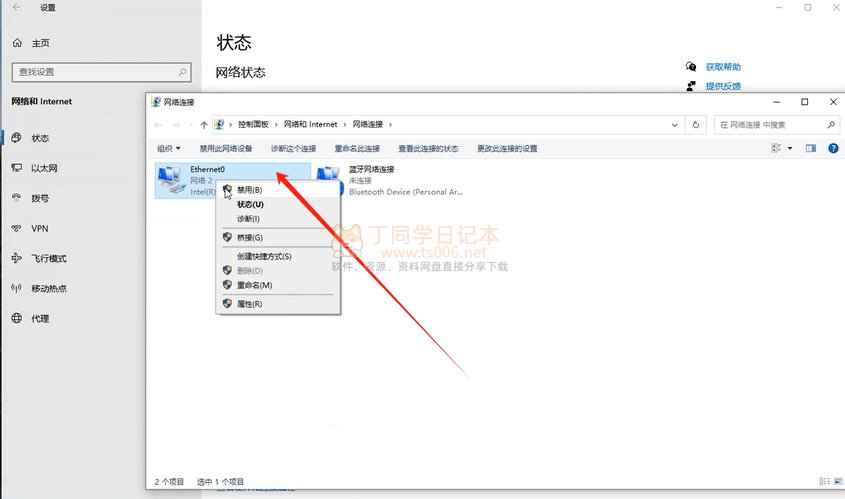Toggle the preview pane icon
The width and height of the screenshot is (845, 499).
(811, 148)
